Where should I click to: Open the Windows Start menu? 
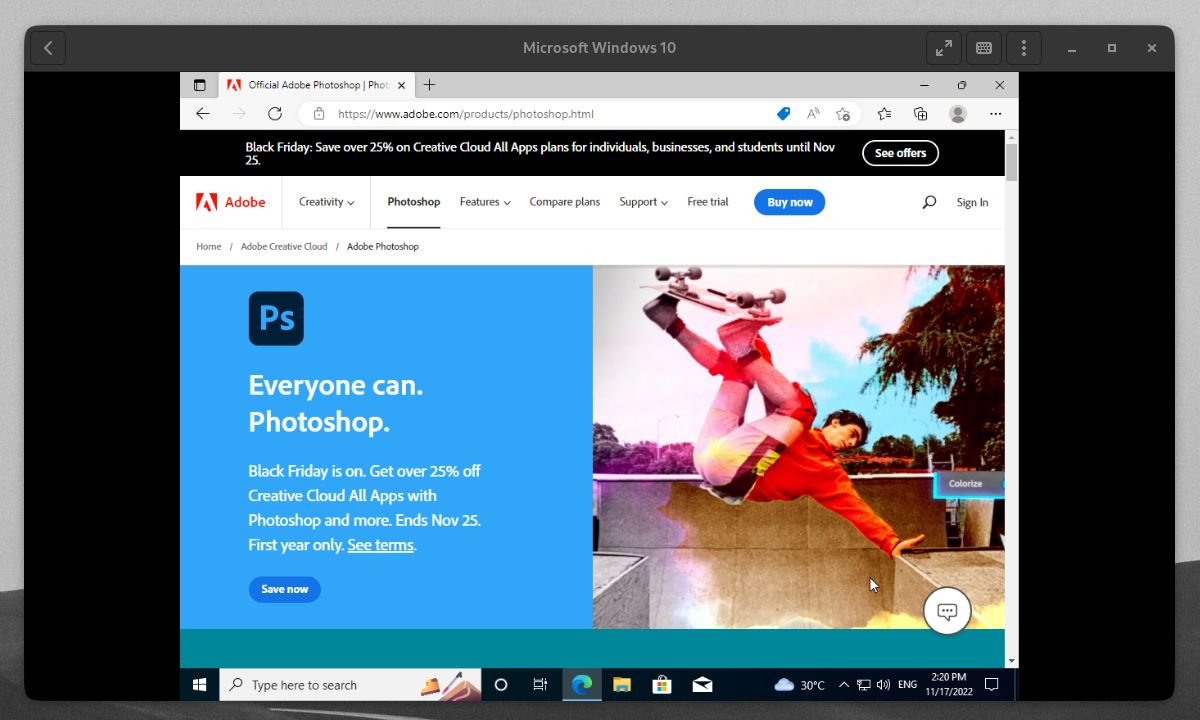(x=199, y=685)
